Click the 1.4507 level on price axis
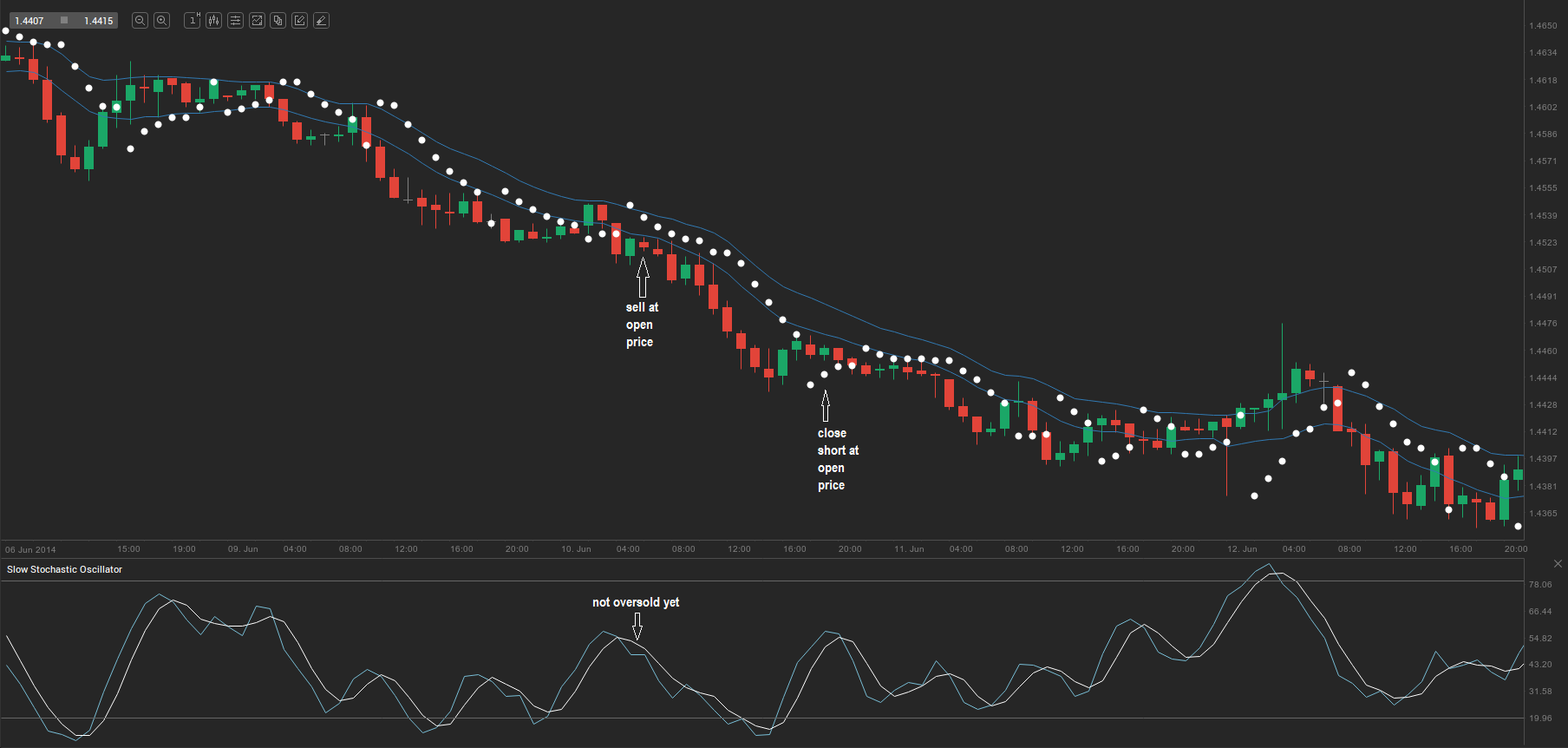 click(1543, 270)
